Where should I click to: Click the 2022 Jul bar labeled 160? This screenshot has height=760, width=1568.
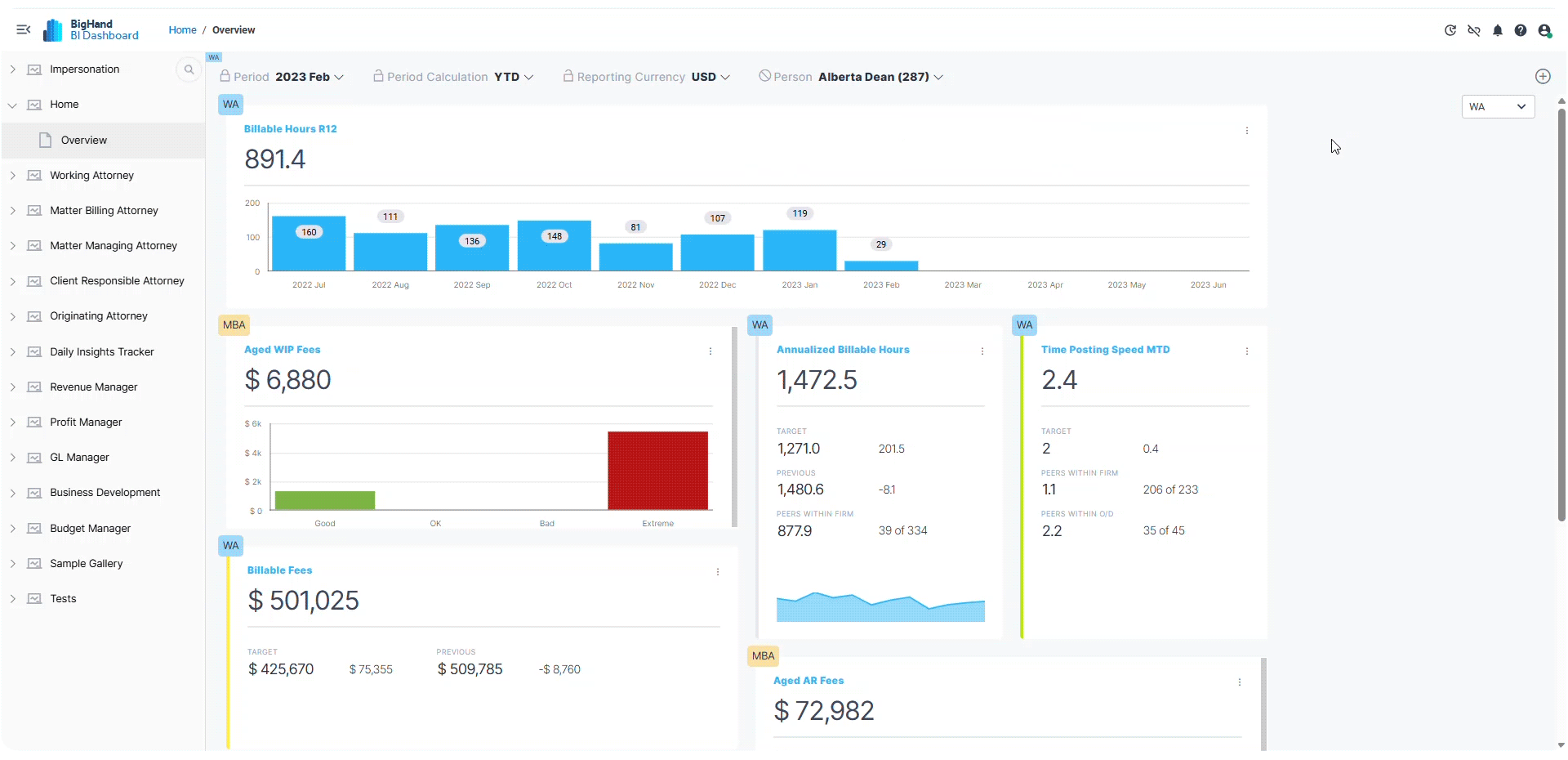[309, 244]
